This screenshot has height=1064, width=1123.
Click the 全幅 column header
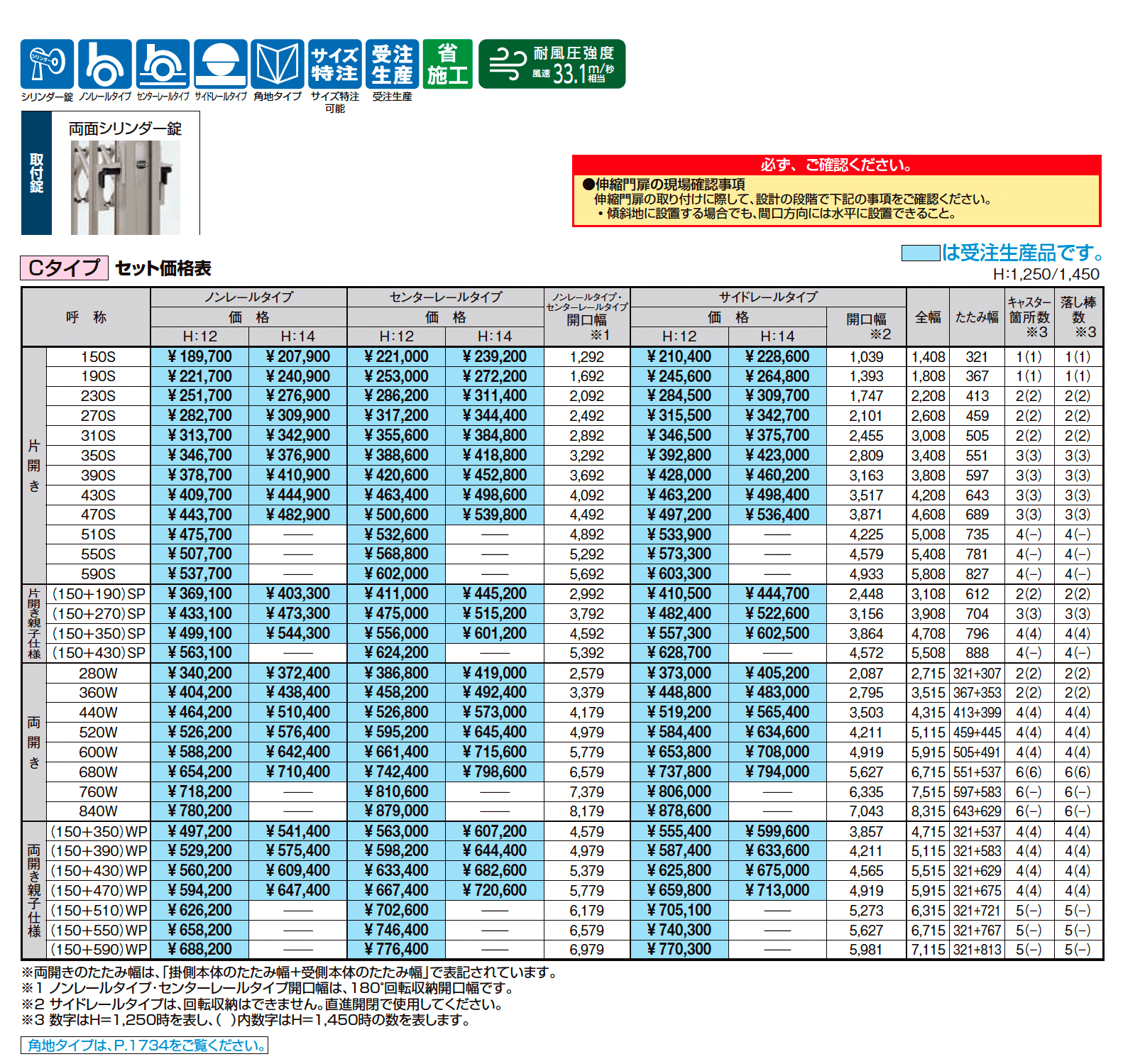[x=928, y=317]
